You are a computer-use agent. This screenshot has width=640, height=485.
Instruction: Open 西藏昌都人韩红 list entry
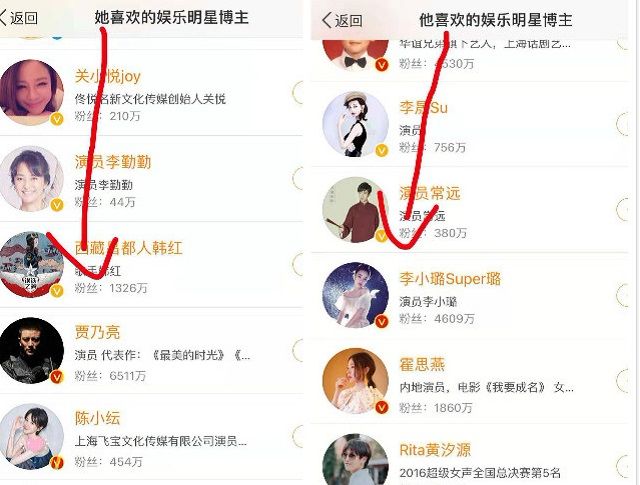pos(151,265)
